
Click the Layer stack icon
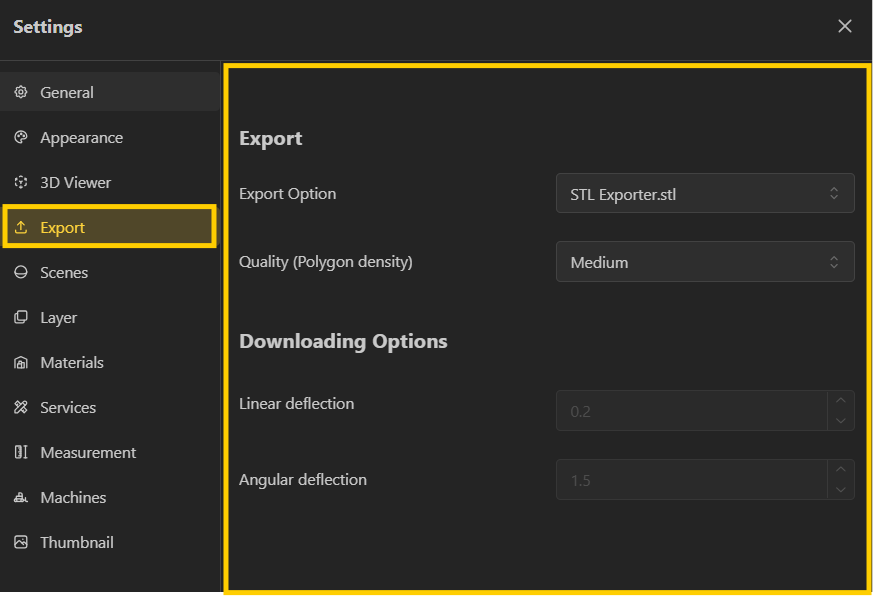click(21, 317)
